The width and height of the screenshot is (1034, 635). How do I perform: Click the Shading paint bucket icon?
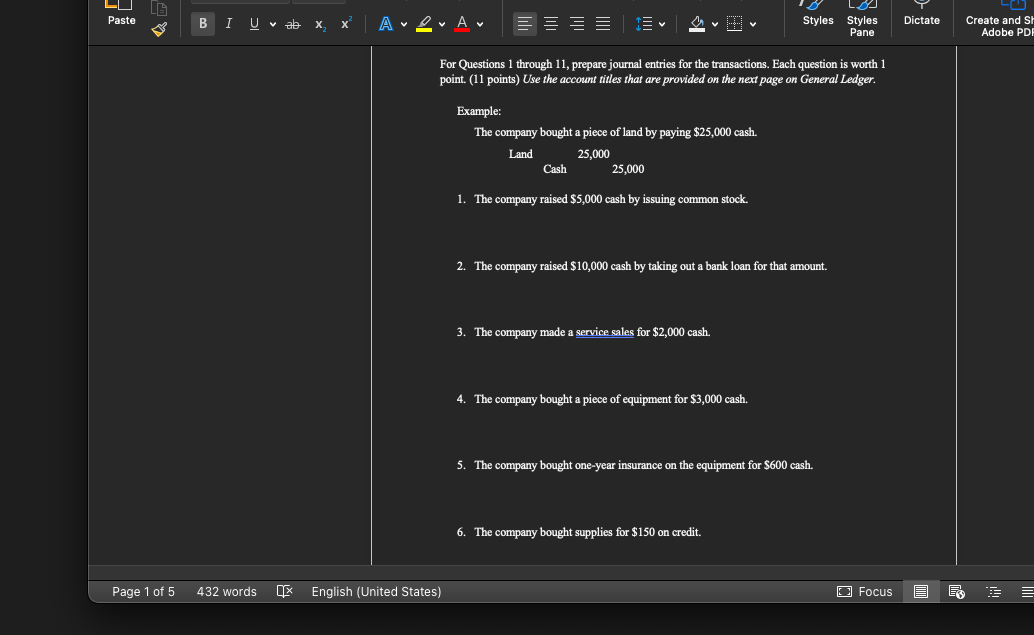click(x=697, y=24)
